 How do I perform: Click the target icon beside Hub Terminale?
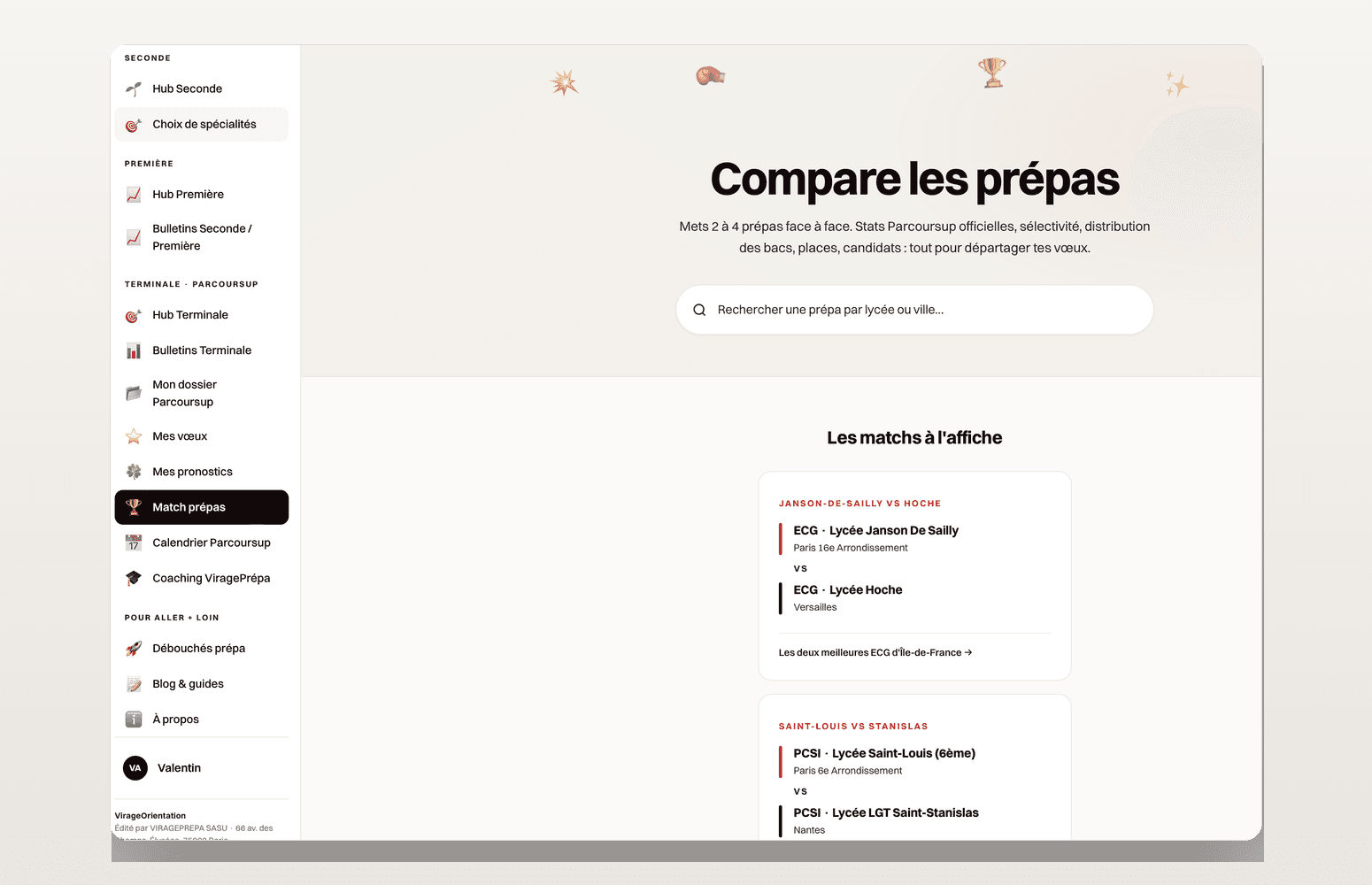(x=134, y=315)
